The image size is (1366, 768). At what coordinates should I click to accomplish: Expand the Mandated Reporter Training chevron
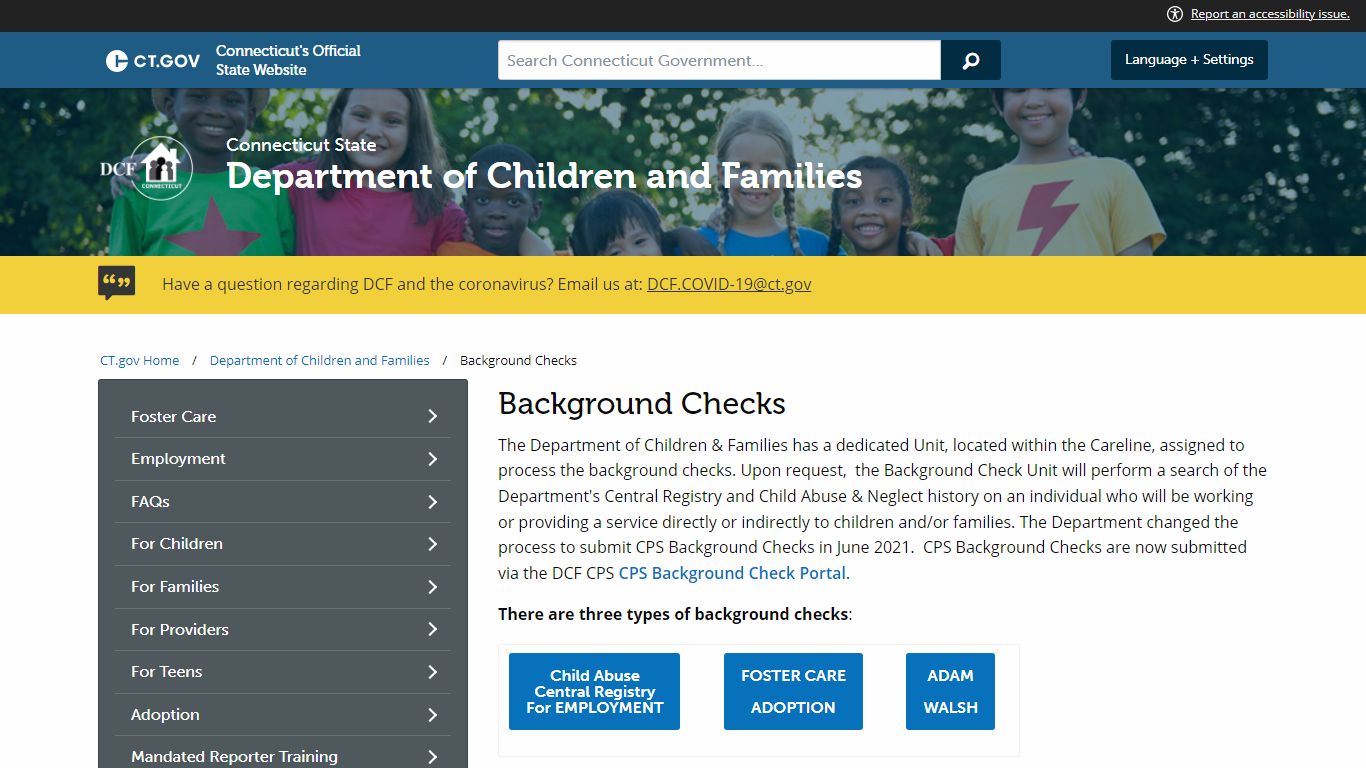pyautogui.click(x=433, y=757)
